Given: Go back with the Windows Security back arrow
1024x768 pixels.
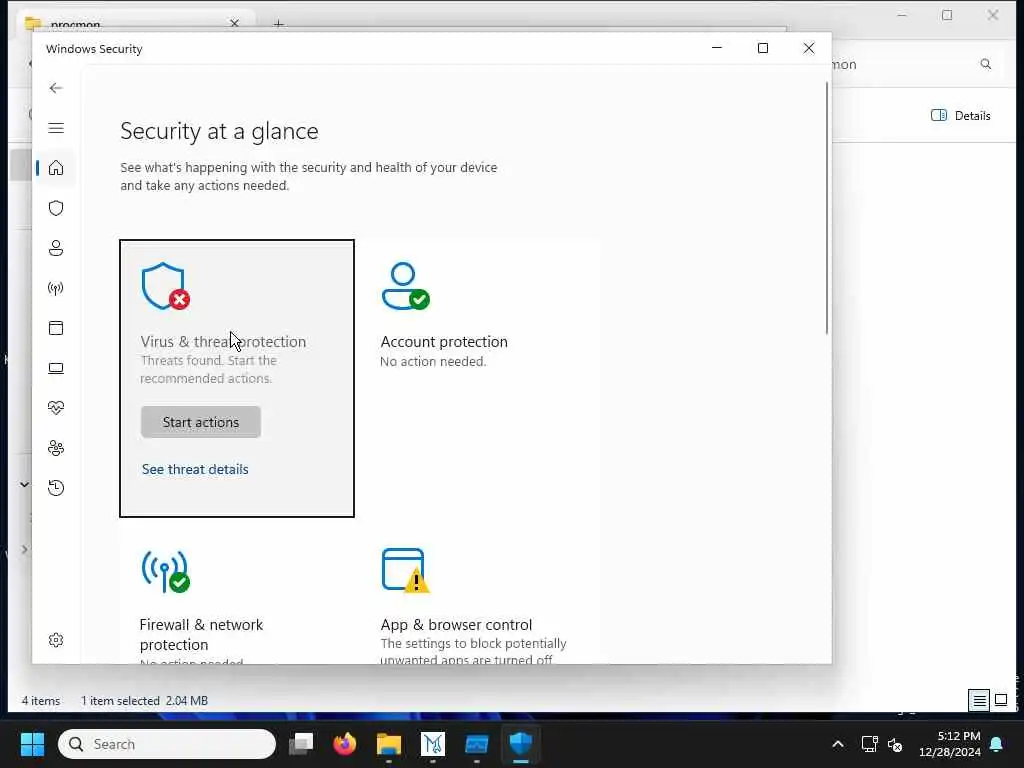Looking at the screenshot, I should [x=56, y=88].
